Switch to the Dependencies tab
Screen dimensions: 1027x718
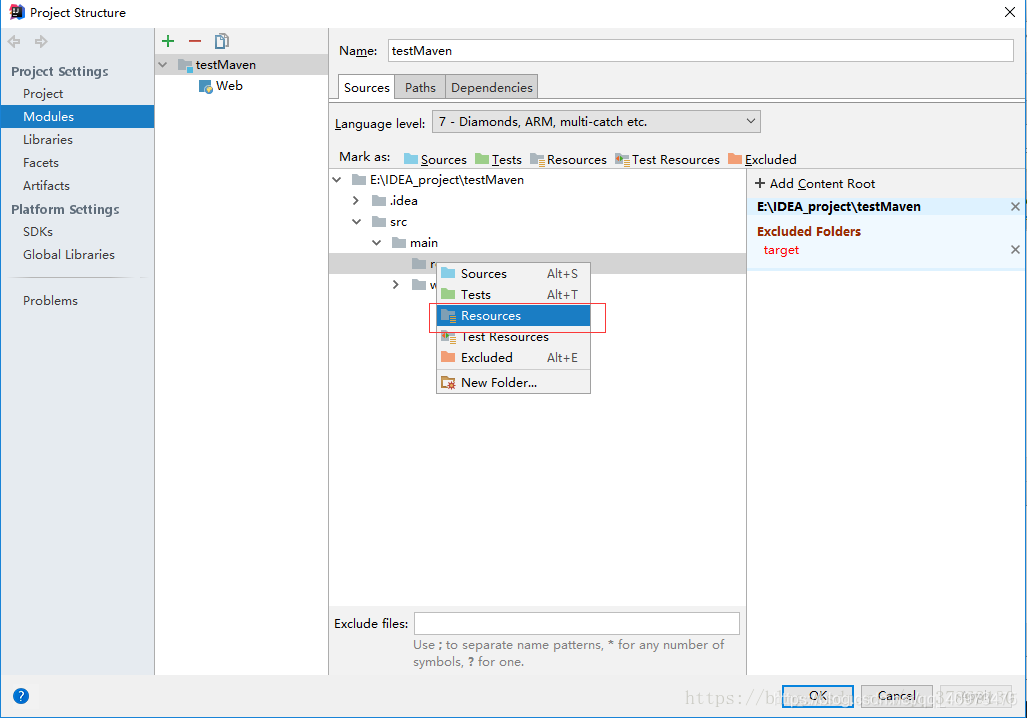tap(491, 87)
